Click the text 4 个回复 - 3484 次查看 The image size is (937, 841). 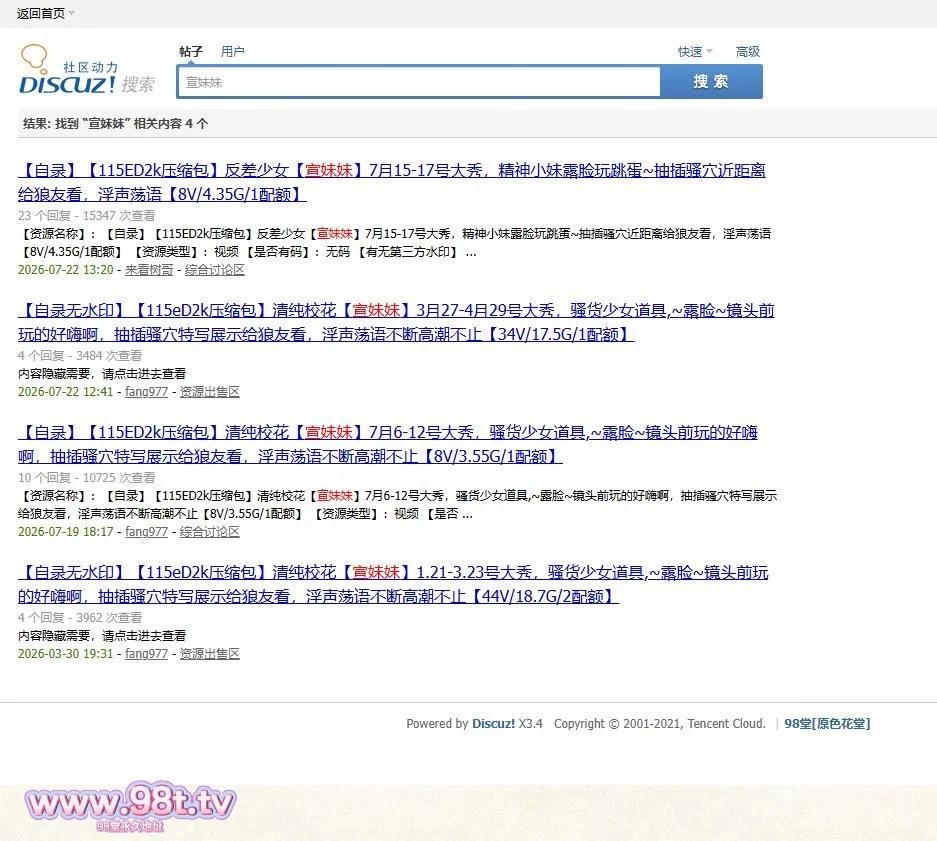(x=80, y=355)
